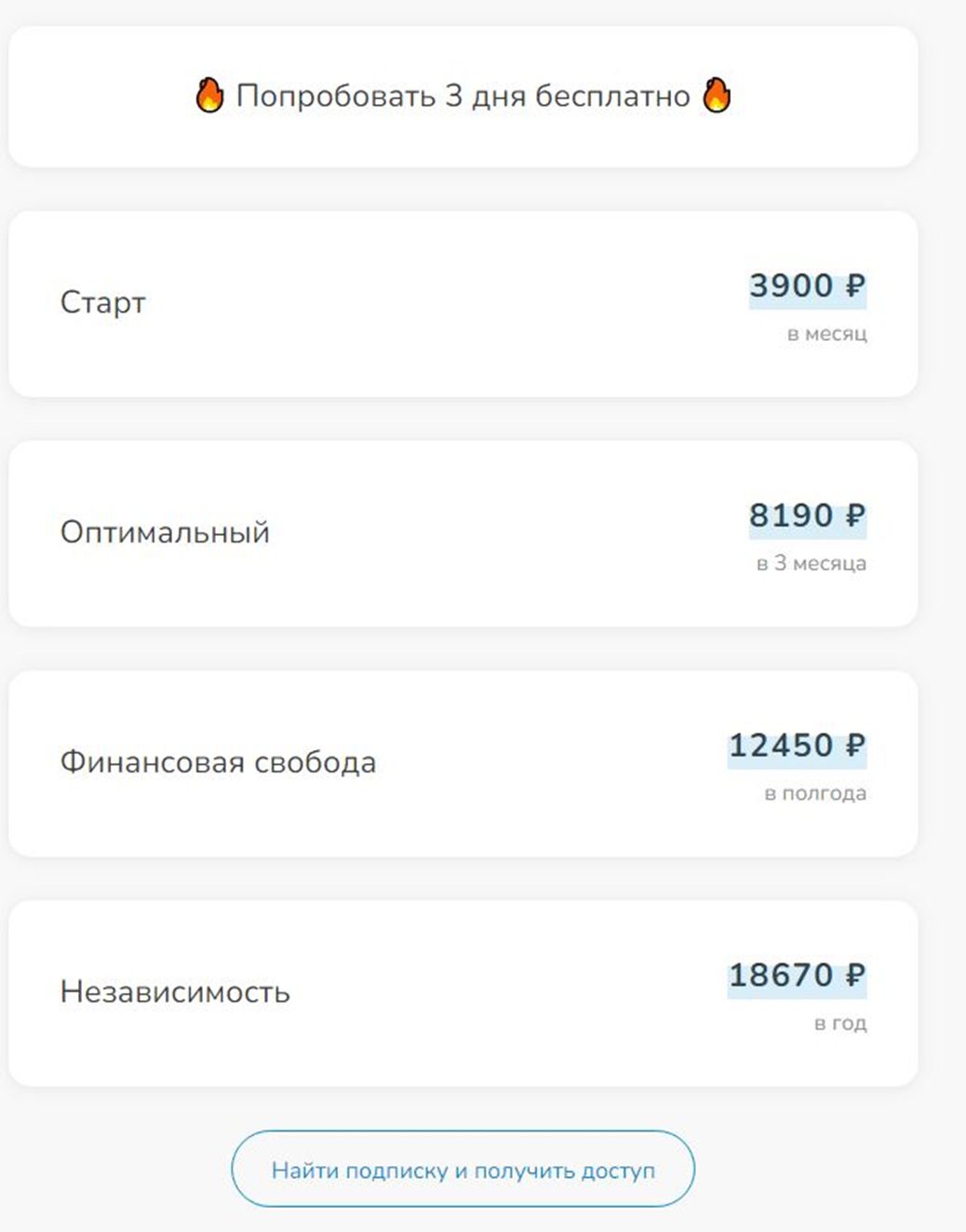Open the 3-day free trial card
This screenshot has width=966, height=1232.
coord(463,97)
